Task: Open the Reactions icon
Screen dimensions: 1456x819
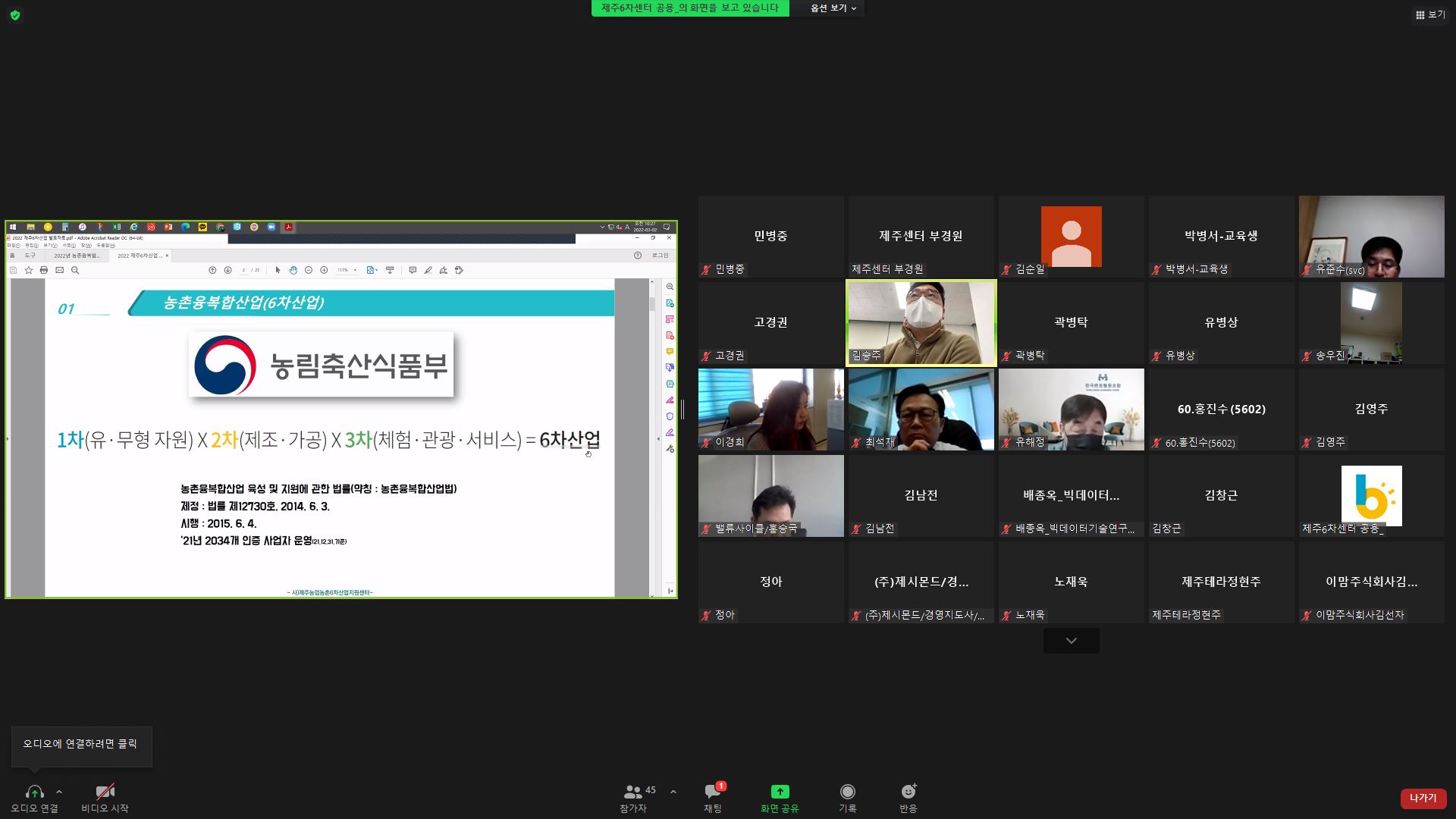Action: tap(908, 792)
